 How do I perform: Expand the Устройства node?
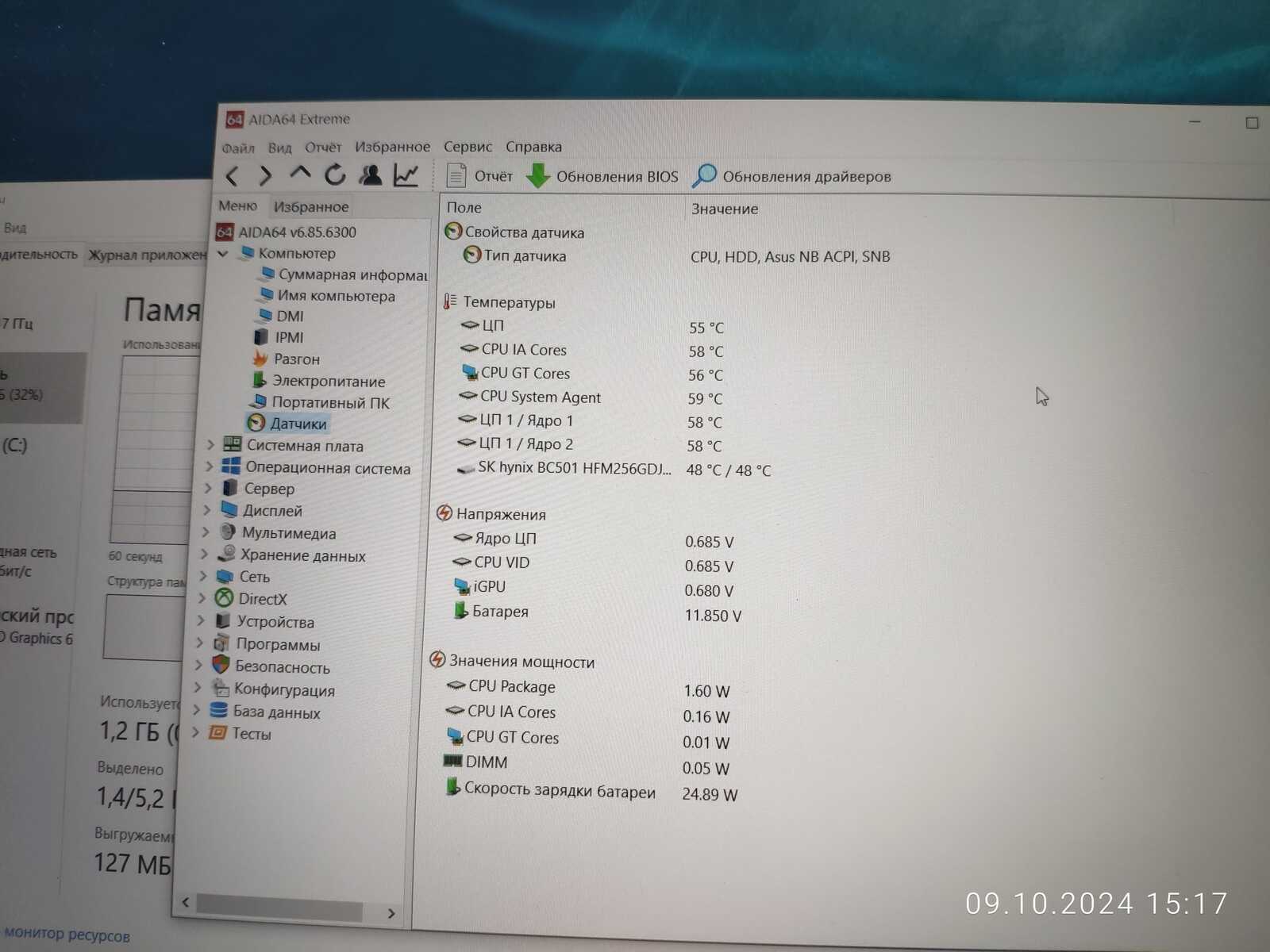(201, 620)
